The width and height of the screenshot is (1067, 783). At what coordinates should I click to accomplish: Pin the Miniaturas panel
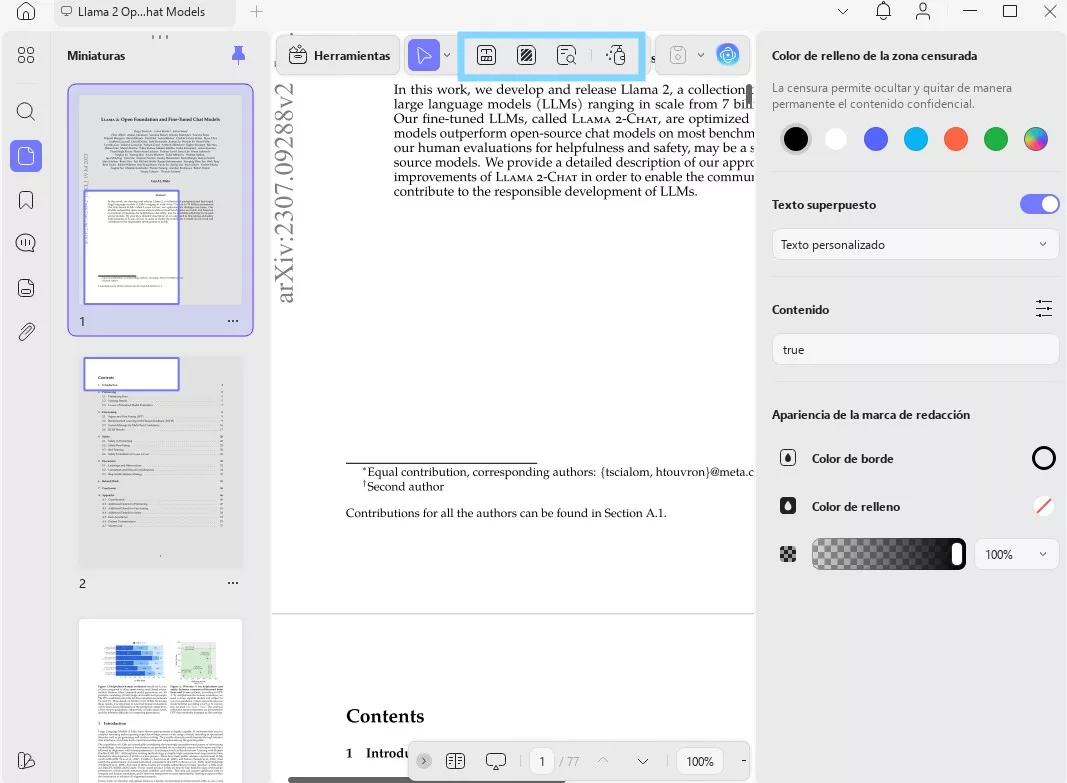click(x=238, y=55)
